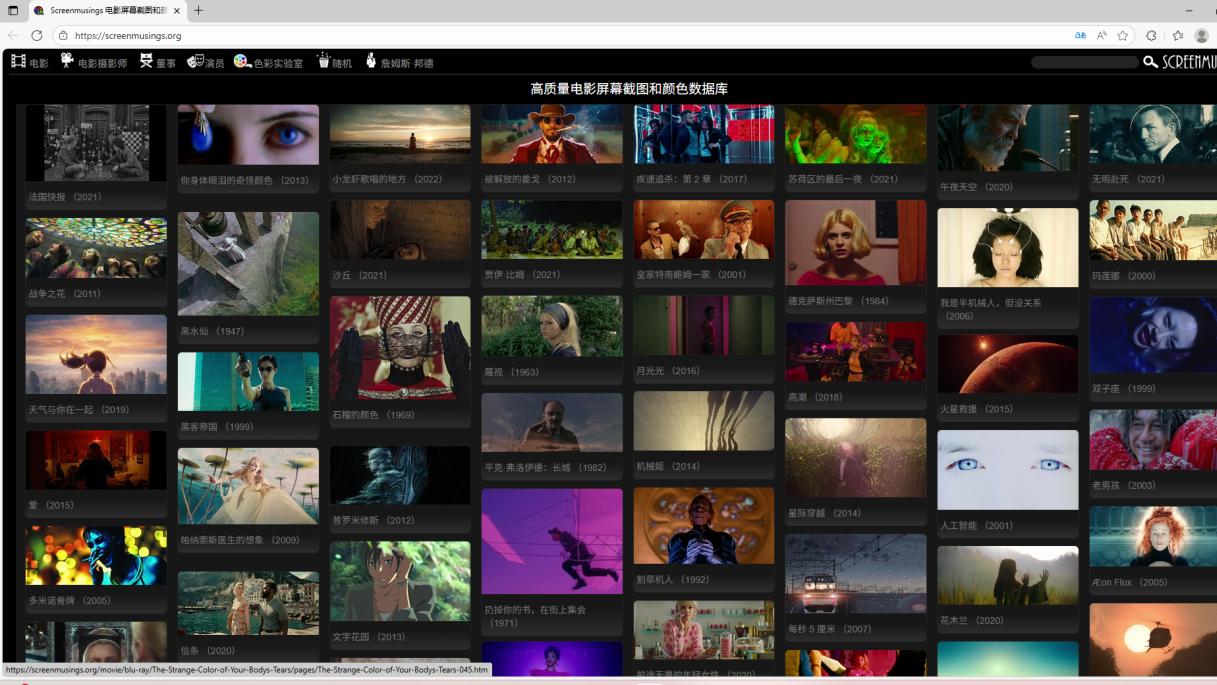
Task: Open the blue eye 你身体眼泪的奇怪颜色 thumbnail
Action: click(x=248, y=135)
